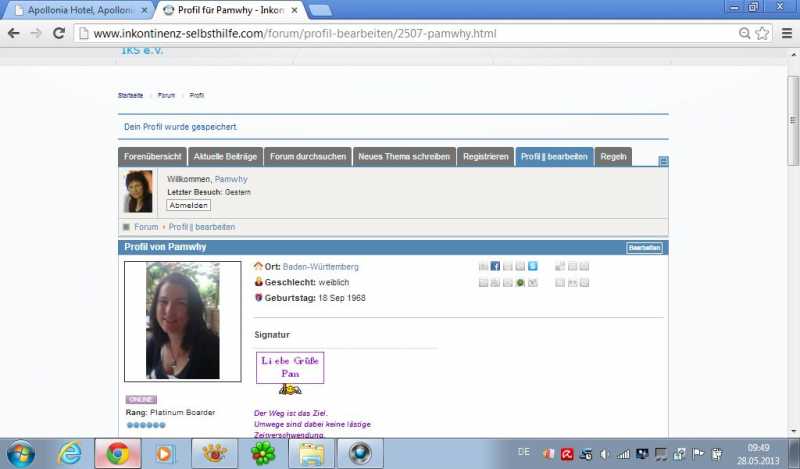Collapse the forum menu toggle box
Viewport: 800px width, 469px height.
click(x=664, y=160)
